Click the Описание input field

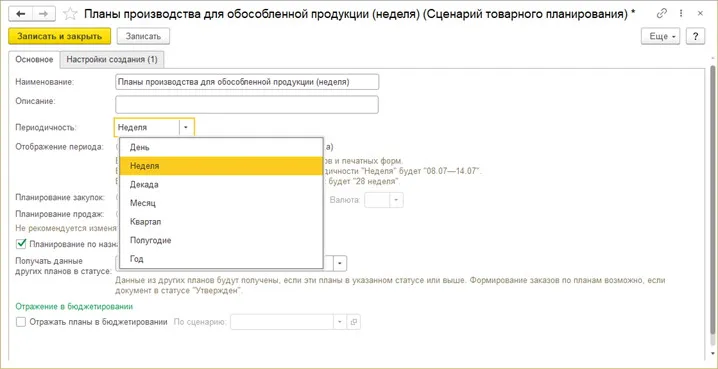pos(247,104)
